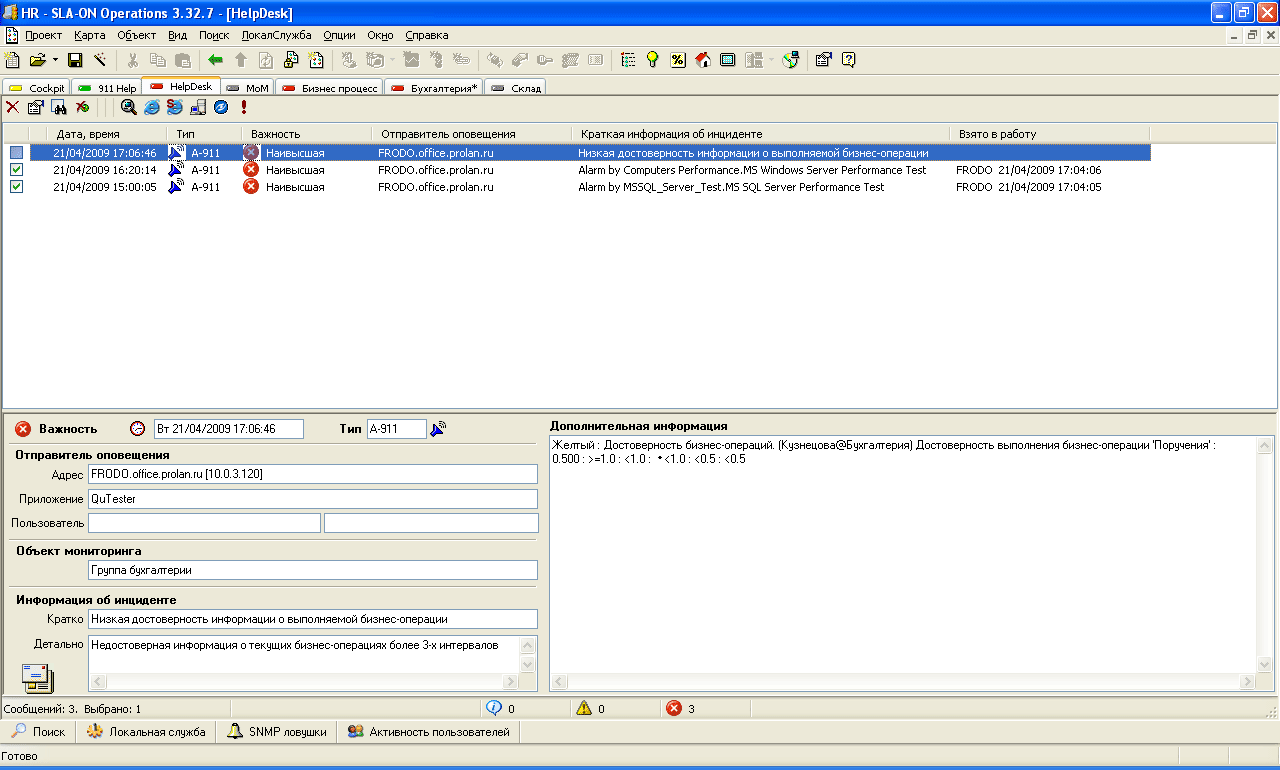Click the red house Home icon
1280x770 pixels.
703,60
